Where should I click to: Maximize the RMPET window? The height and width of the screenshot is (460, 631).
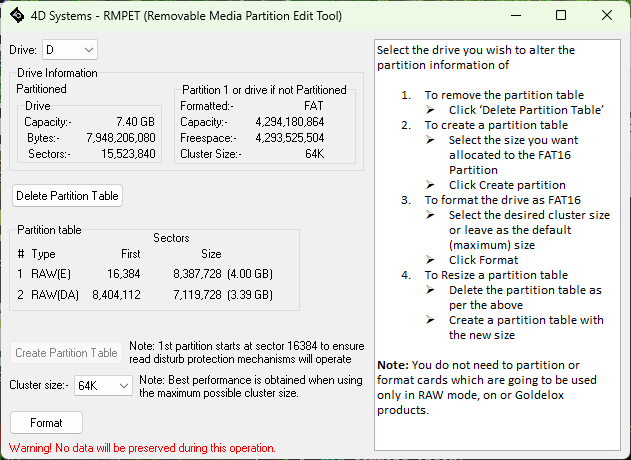click(x=561, y=16)
